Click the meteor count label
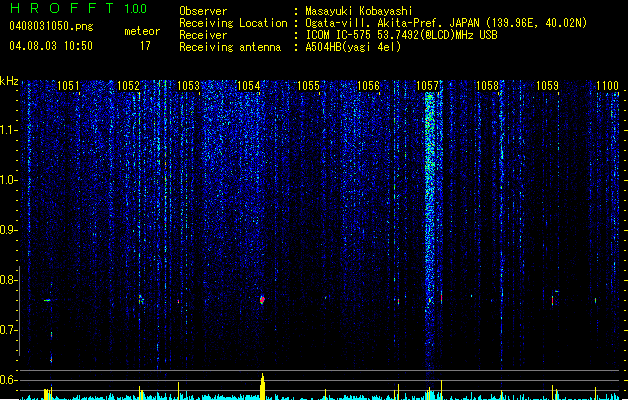 pos(142,31)
